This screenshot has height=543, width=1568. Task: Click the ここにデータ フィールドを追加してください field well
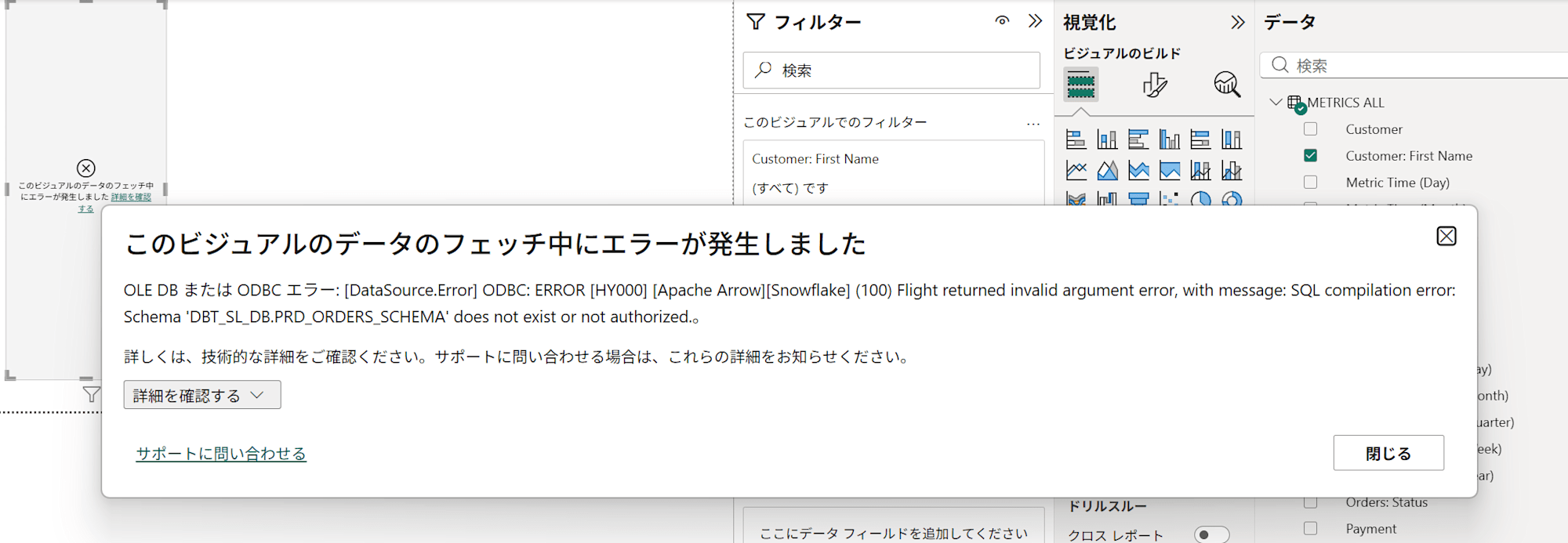[894, 526]
